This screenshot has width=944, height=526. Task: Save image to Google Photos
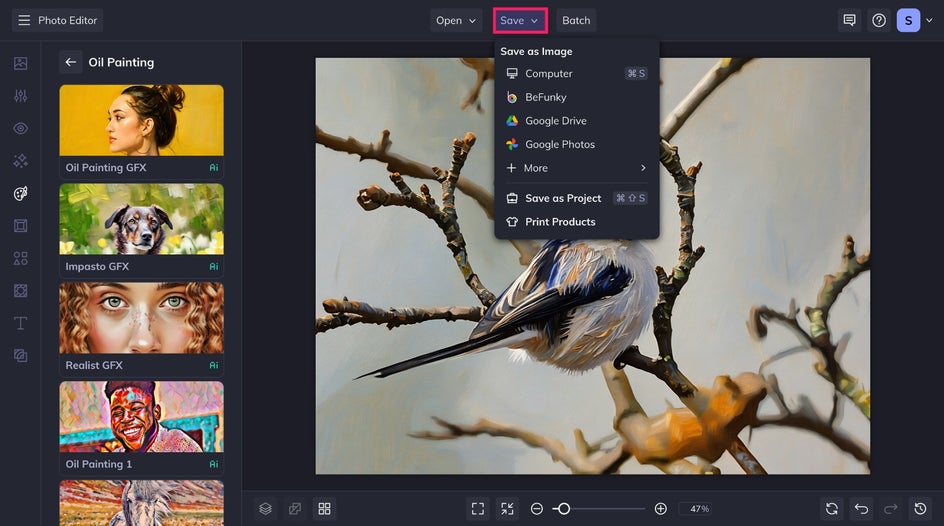coord(577,144)
